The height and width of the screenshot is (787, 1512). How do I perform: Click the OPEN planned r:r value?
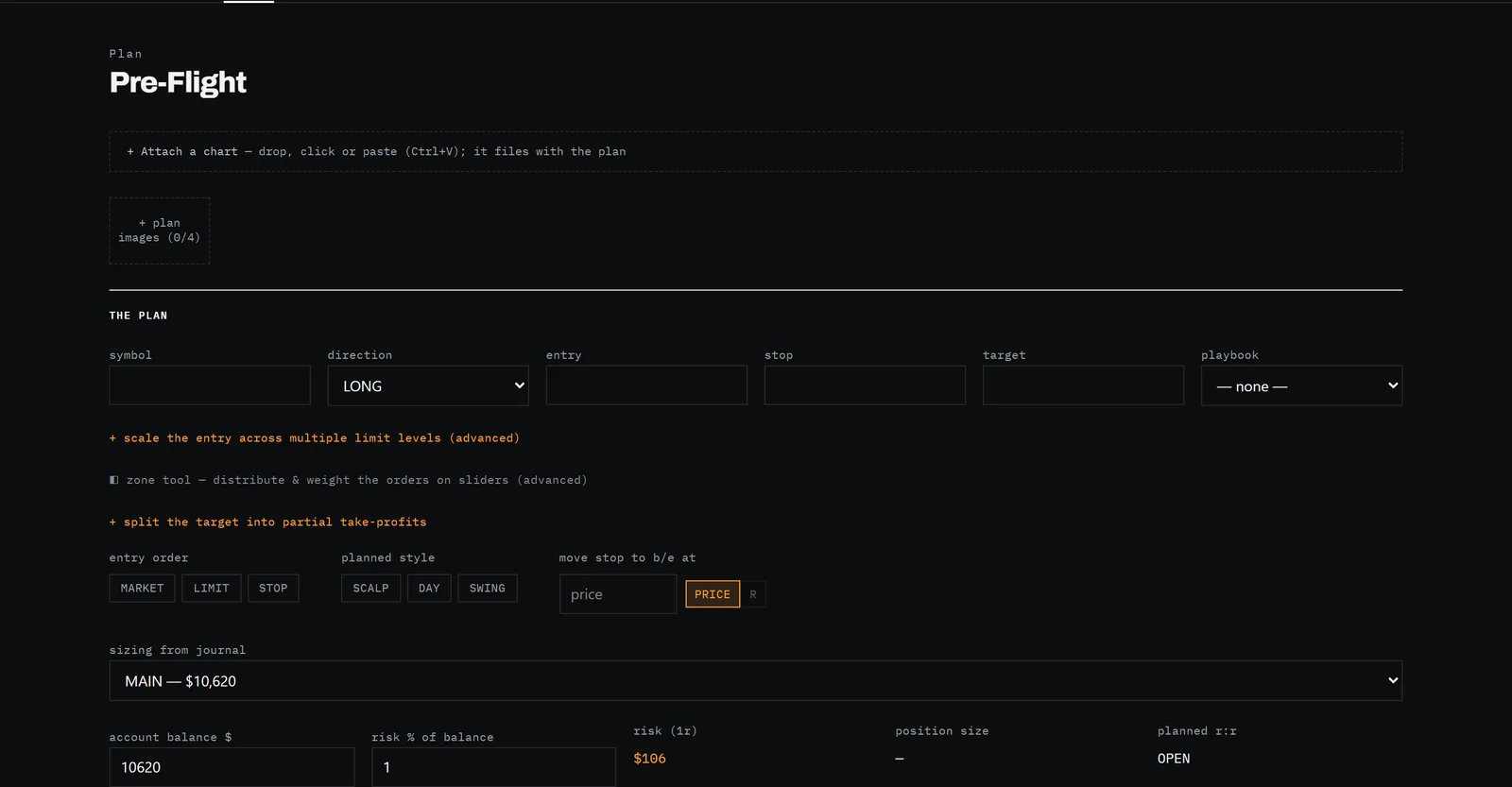click(x=1174, y=759)
